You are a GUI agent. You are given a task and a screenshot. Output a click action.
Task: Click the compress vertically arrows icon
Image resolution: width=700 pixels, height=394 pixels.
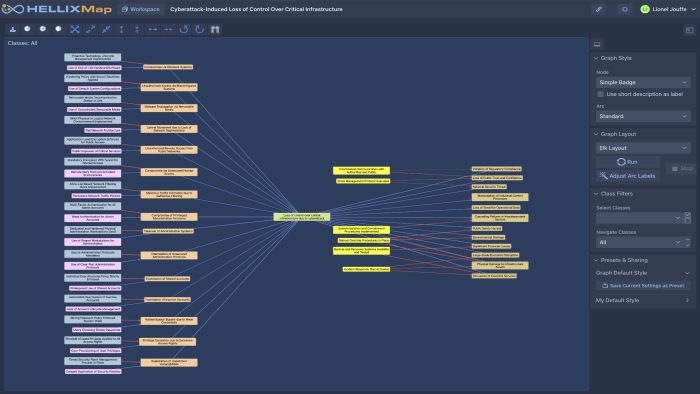click(137, 29)
